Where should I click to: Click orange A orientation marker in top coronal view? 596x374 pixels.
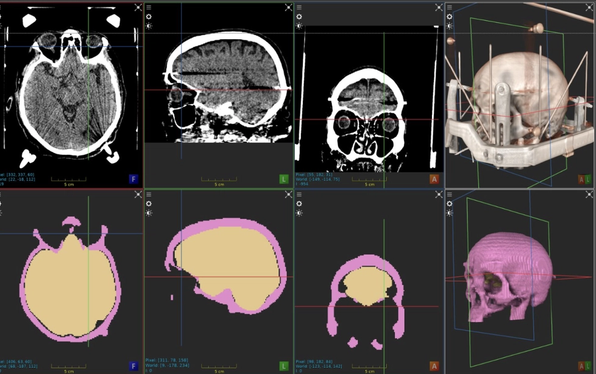point(434,179)
